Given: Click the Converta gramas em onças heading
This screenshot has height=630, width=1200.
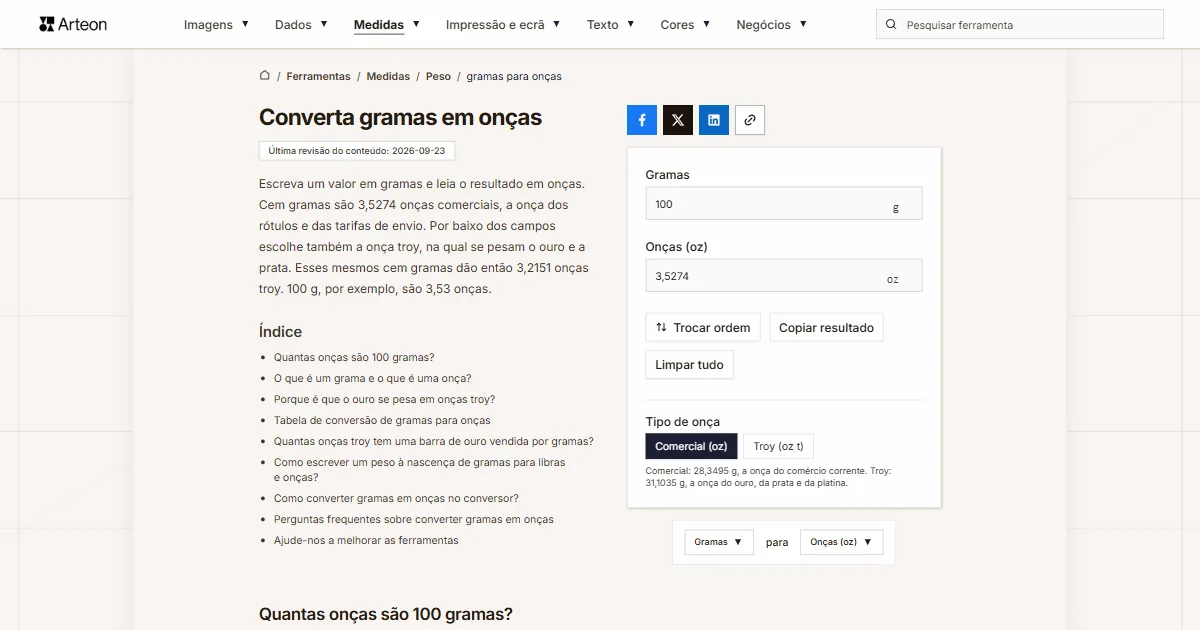Looking at the screenshot, I should pos(400,117).
